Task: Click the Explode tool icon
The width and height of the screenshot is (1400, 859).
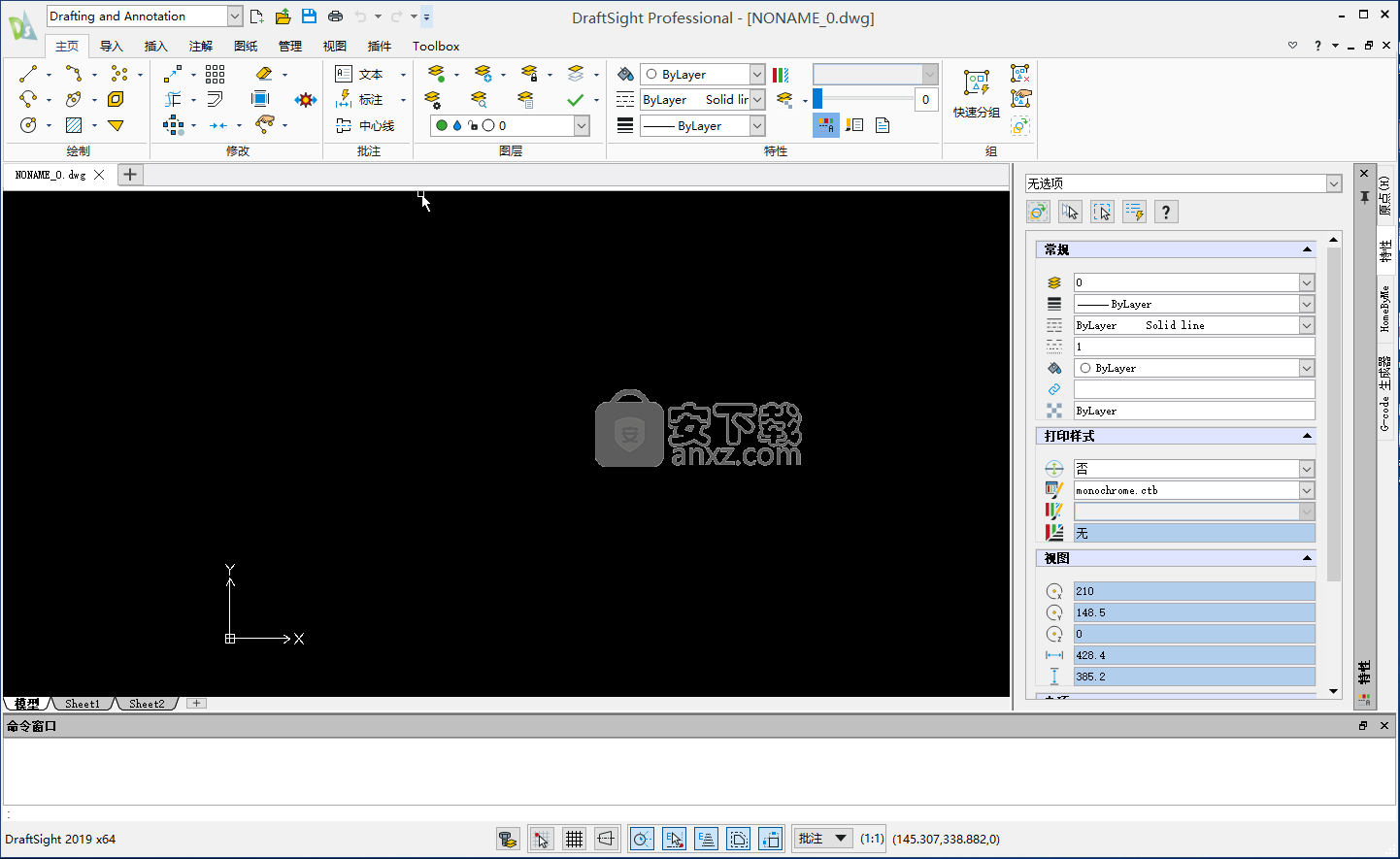Action: coord(306,99)
